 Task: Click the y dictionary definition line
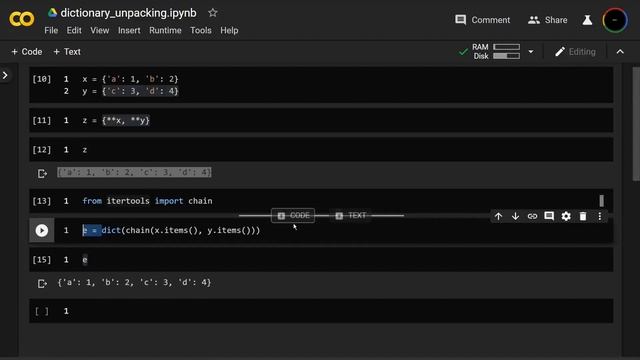[x=130, y=91]
